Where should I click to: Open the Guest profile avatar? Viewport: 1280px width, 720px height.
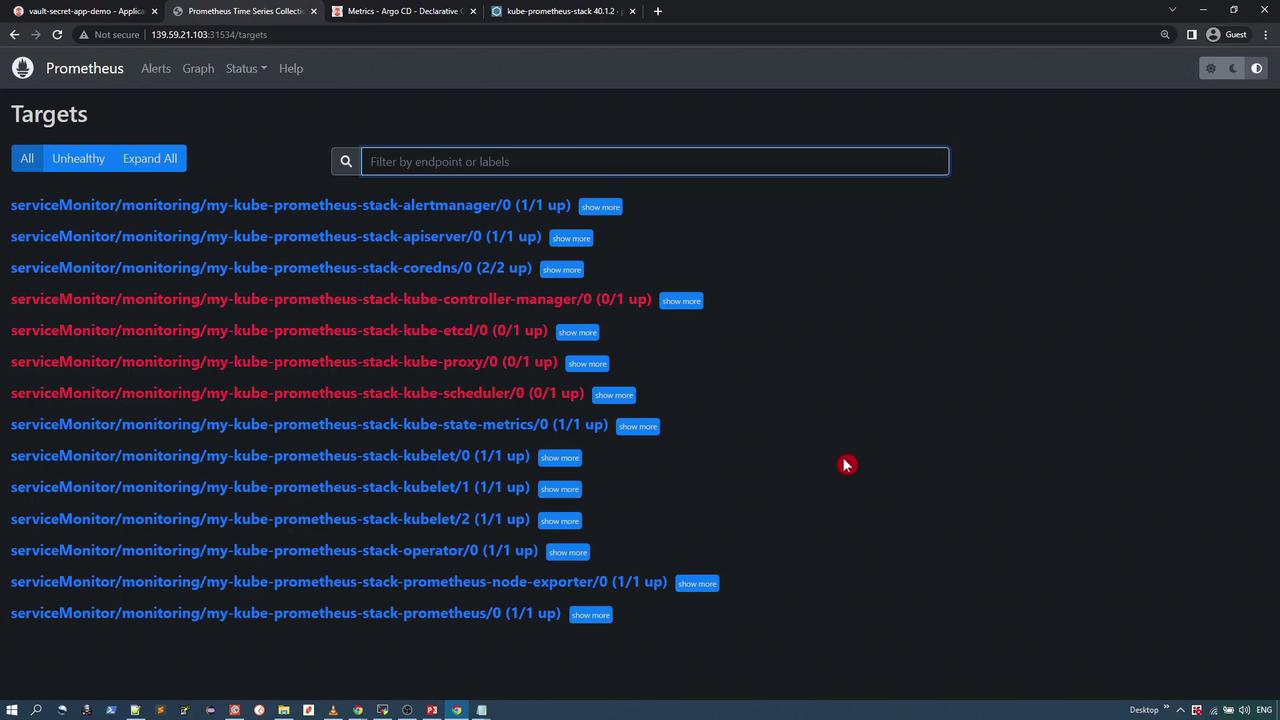pyautogui.click(x=1213, y=35)
